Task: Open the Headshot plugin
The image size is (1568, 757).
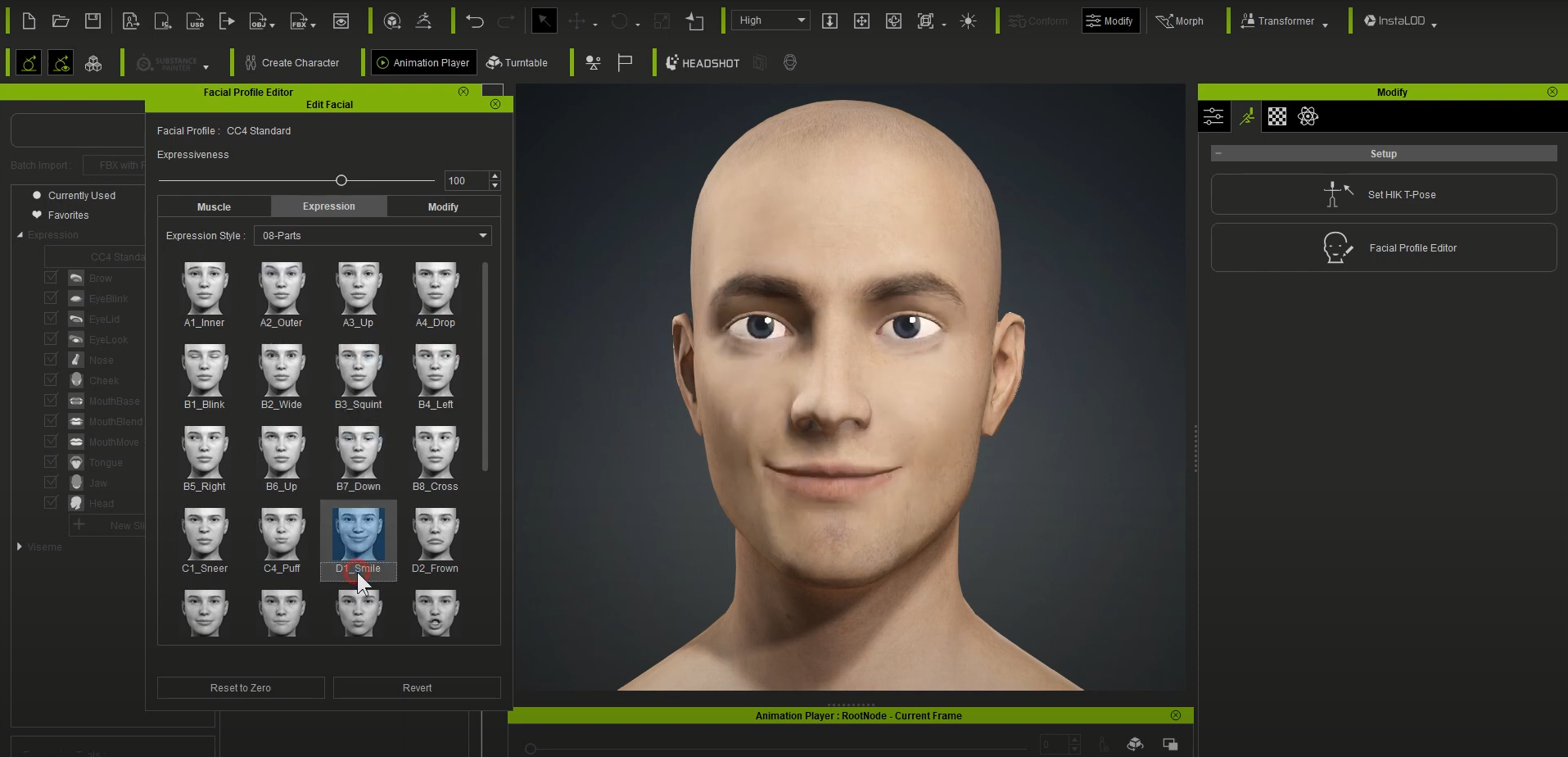Action: (703, 63)
